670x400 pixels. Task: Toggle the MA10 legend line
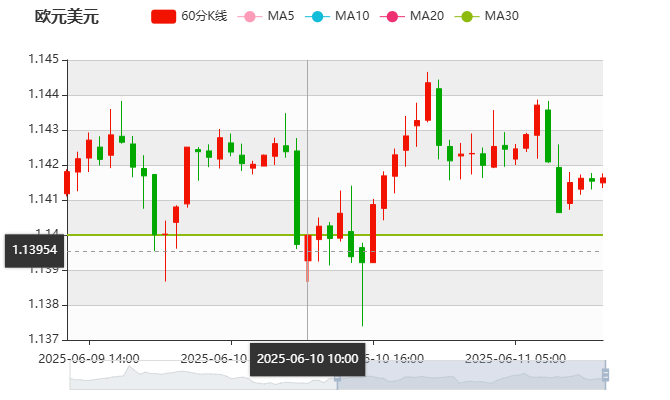tap(337, 16)
